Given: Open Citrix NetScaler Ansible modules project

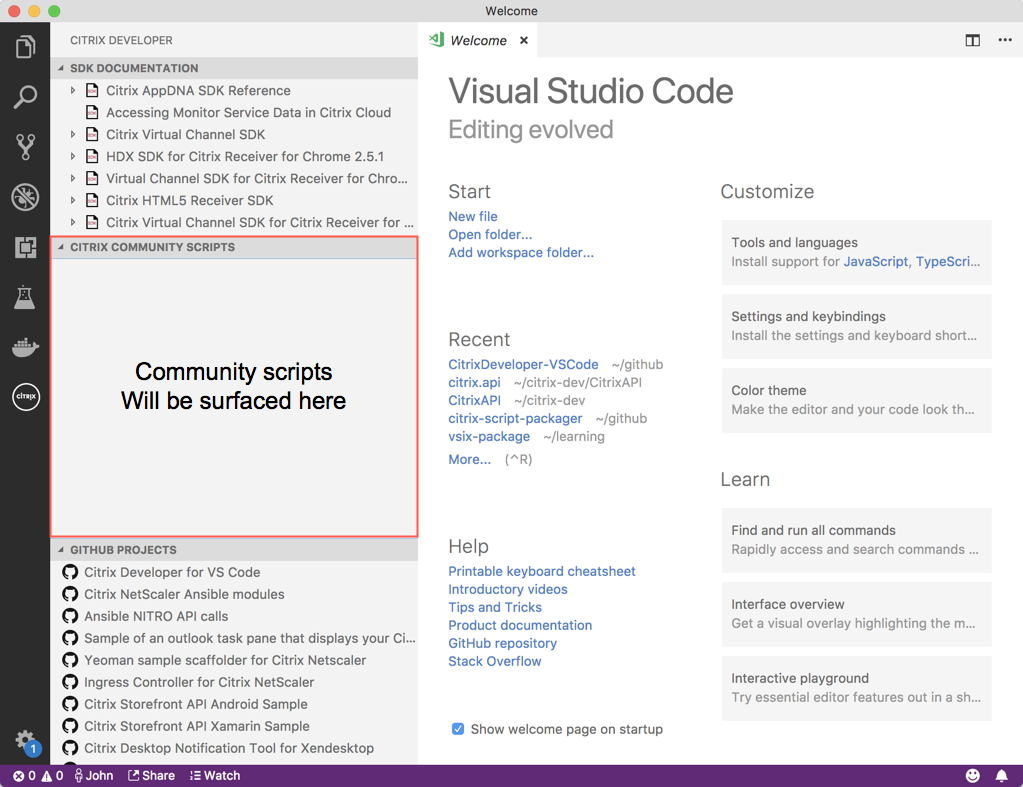Looking at the screenshot, I should (x=184, y=594).
